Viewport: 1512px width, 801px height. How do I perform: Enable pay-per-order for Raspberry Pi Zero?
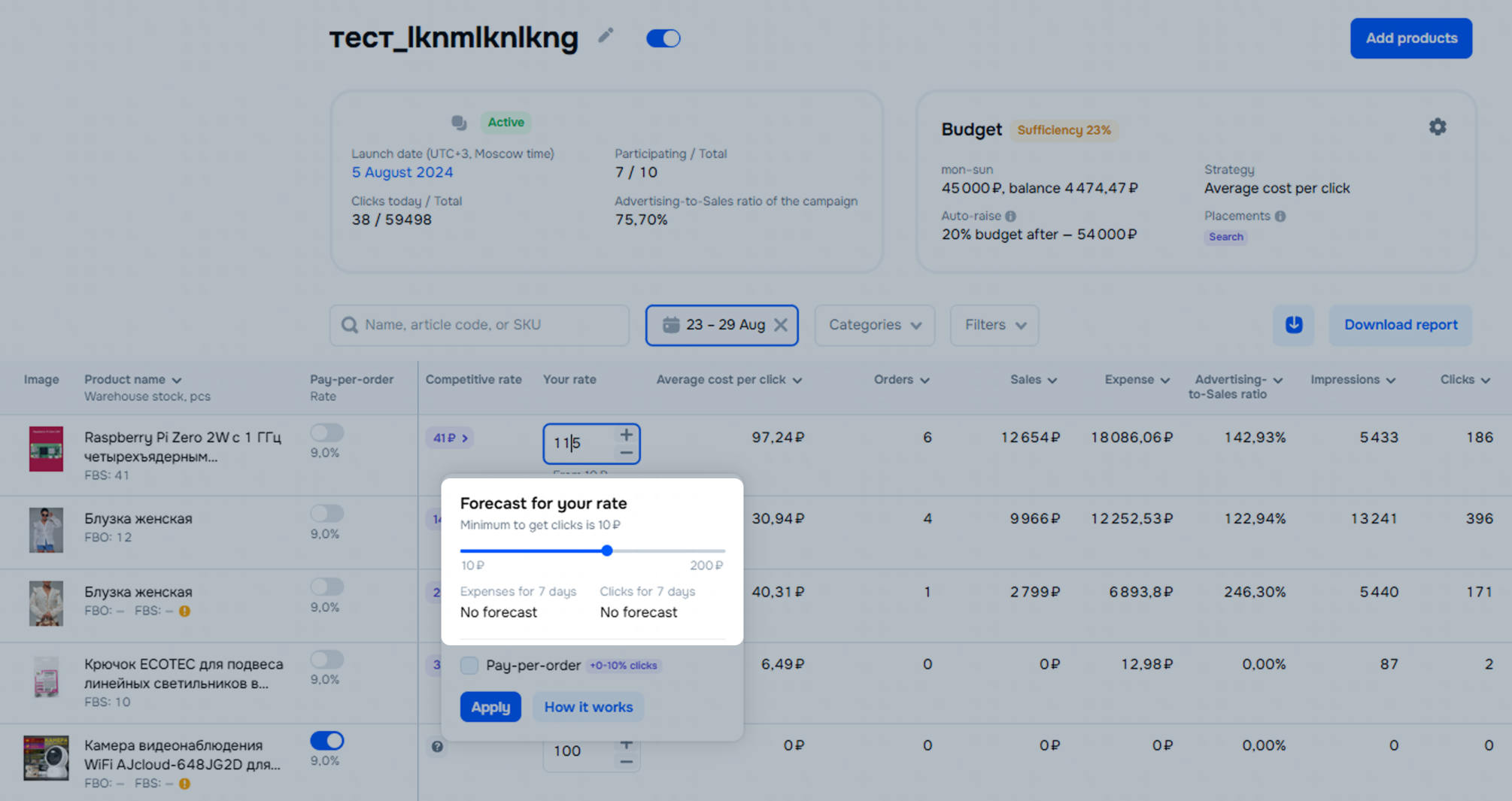326,433
